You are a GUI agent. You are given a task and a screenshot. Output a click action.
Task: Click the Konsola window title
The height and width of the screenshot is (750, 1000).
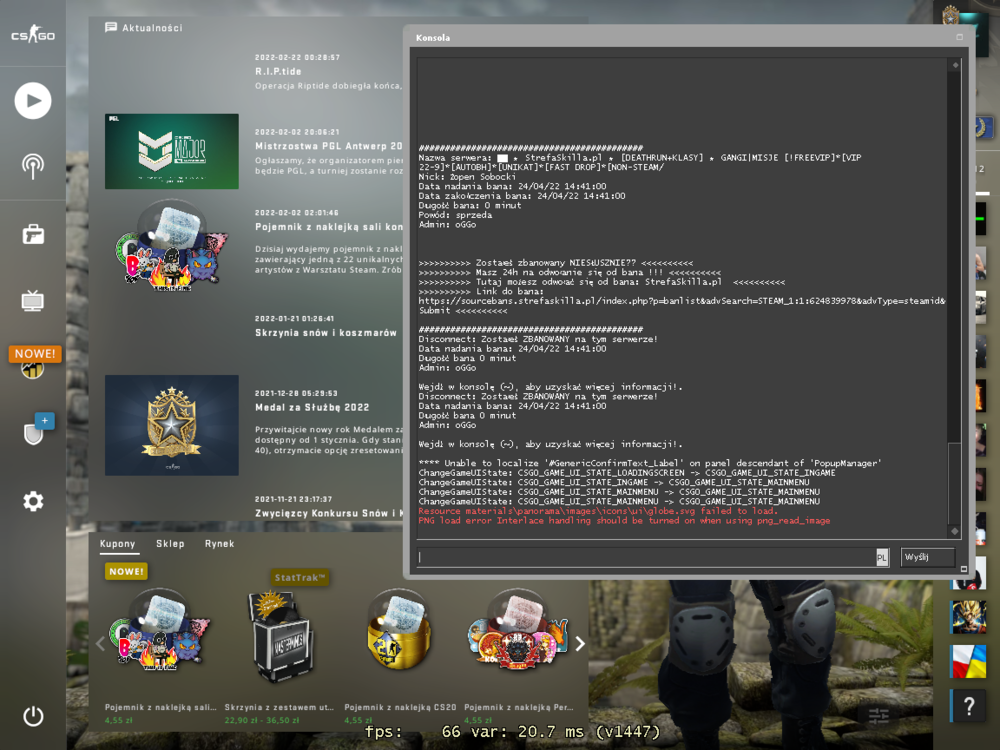click(x=433, y=38)
